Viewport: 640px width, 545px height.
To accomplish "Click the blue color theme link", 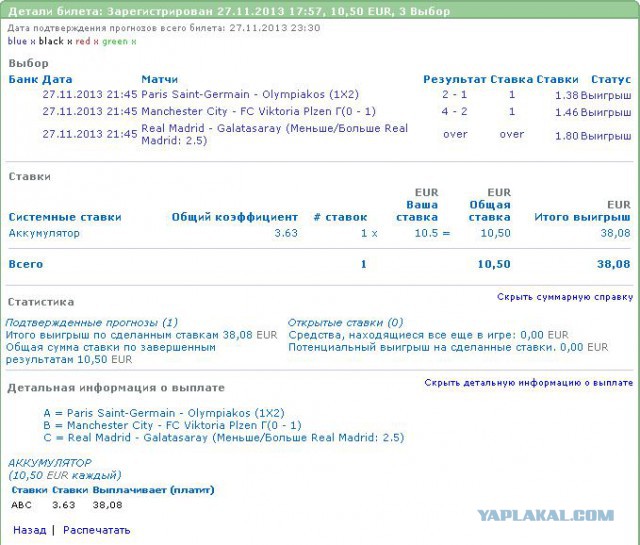I will coord(17,42).
